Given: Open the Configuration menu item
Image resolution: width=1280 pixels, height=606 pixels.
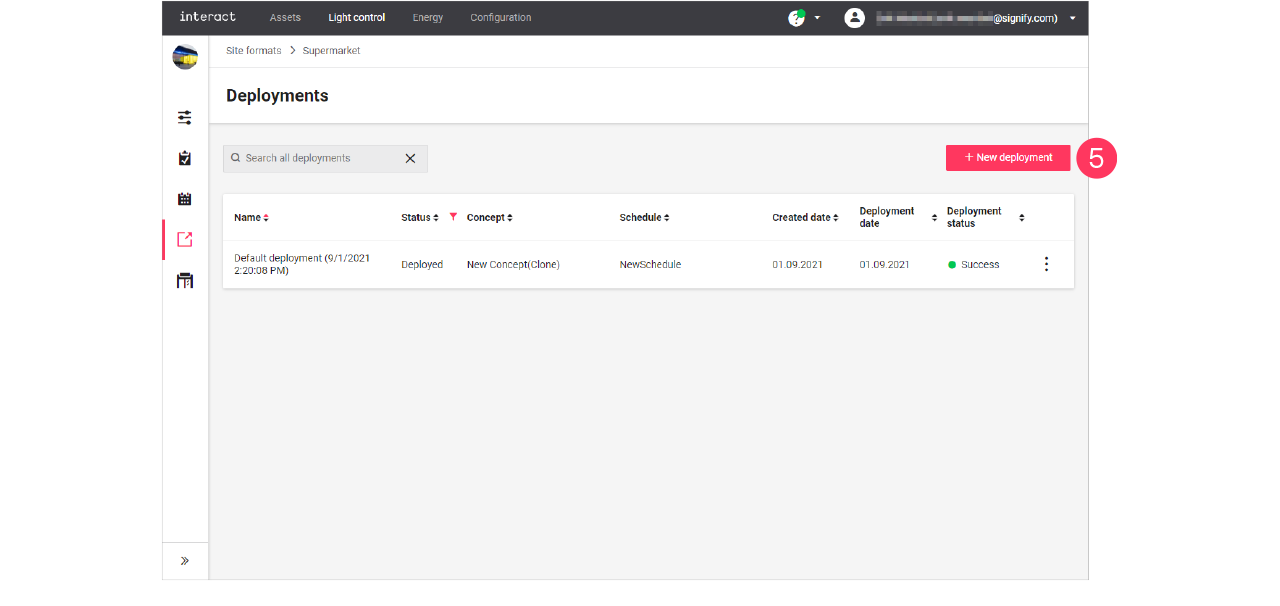Looking at the screenshot, I should pyautogui.click(x=500, y=17).
